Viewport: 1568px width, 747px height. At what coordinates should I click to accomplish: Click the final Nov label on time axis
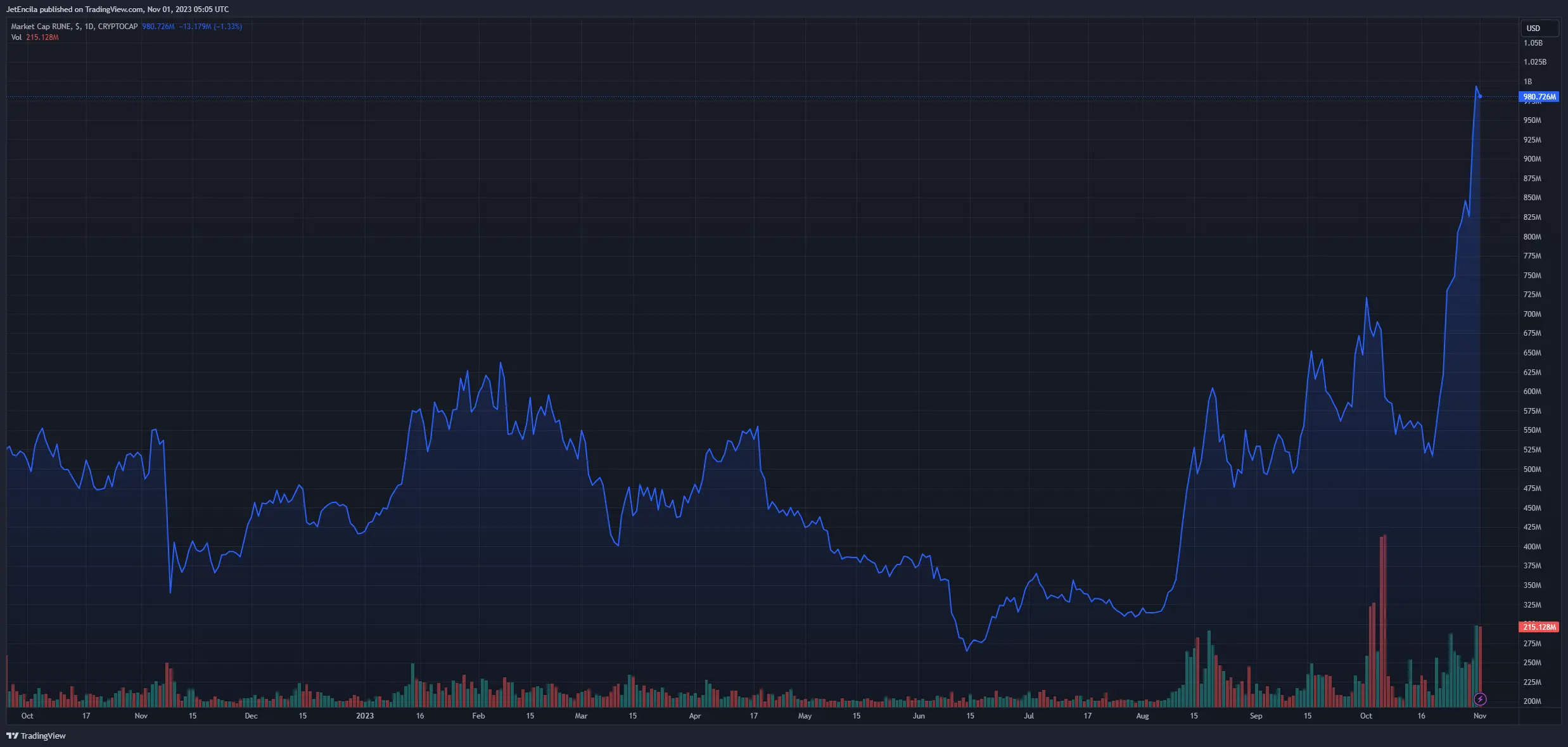[1479, 716]
